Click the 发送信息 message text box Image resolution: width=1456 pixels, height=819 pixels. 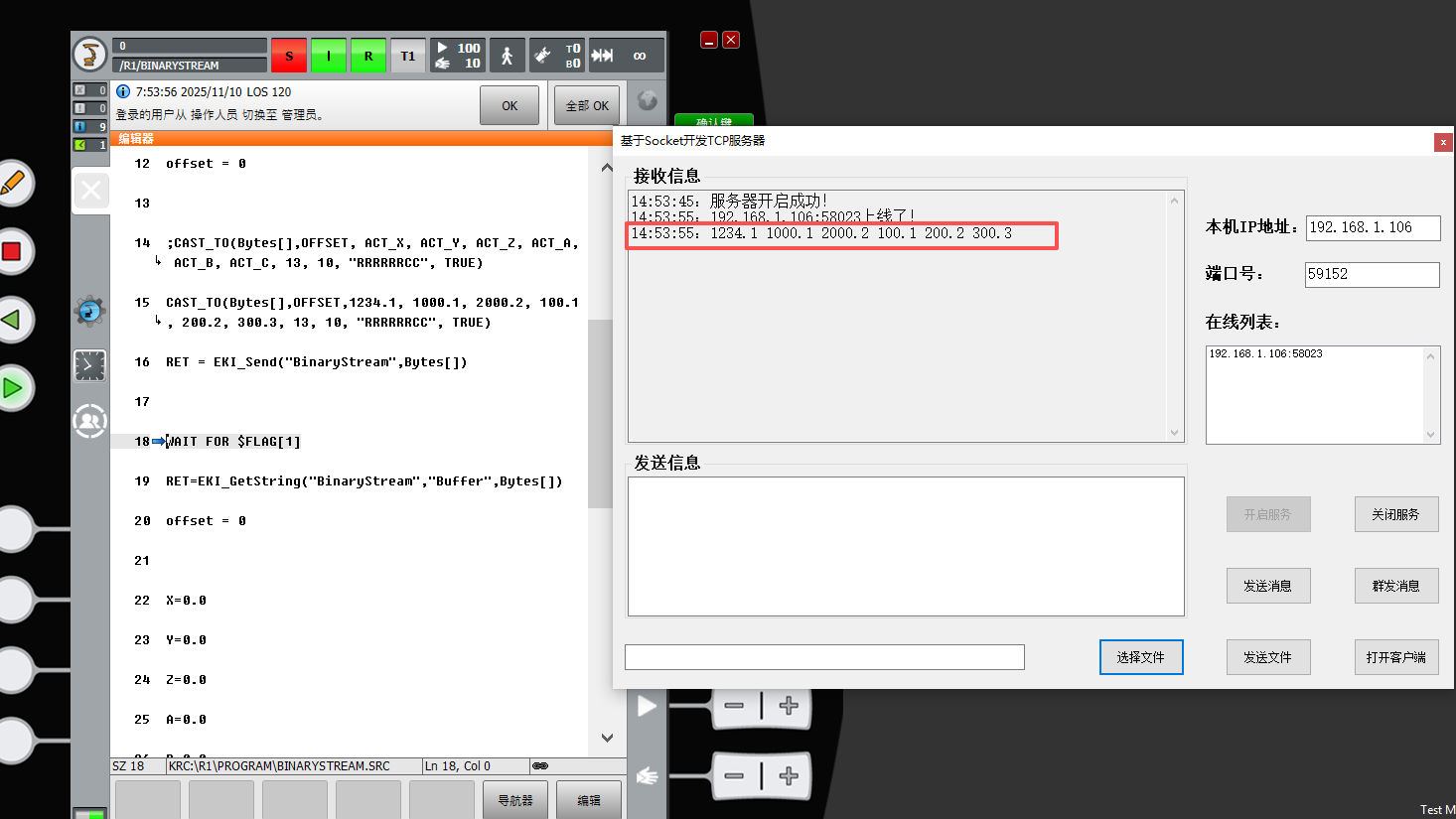pyautogui.click(x=906, y=546)
